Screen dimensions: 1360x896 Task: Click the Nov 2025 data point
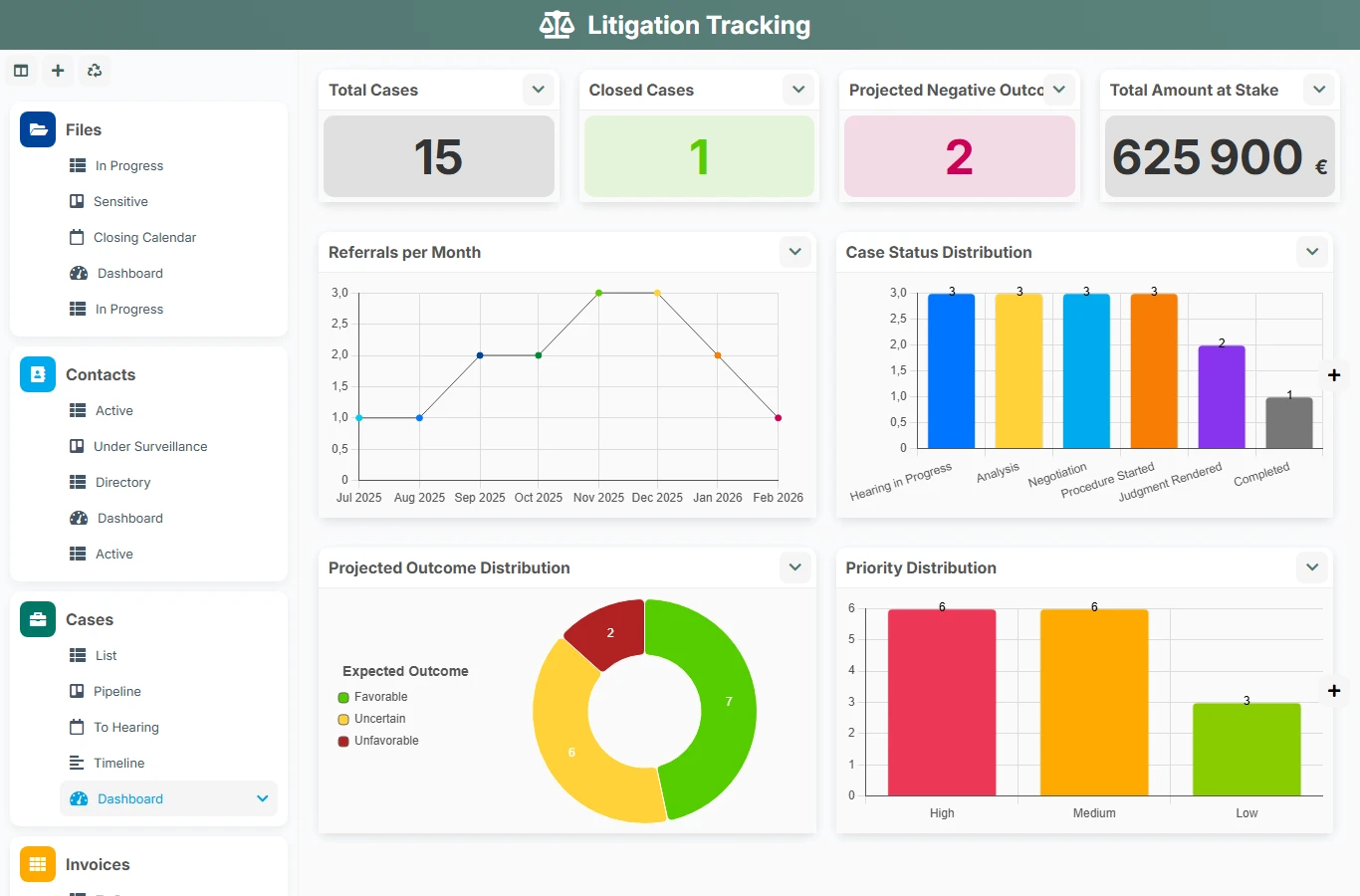coord(598,293)
